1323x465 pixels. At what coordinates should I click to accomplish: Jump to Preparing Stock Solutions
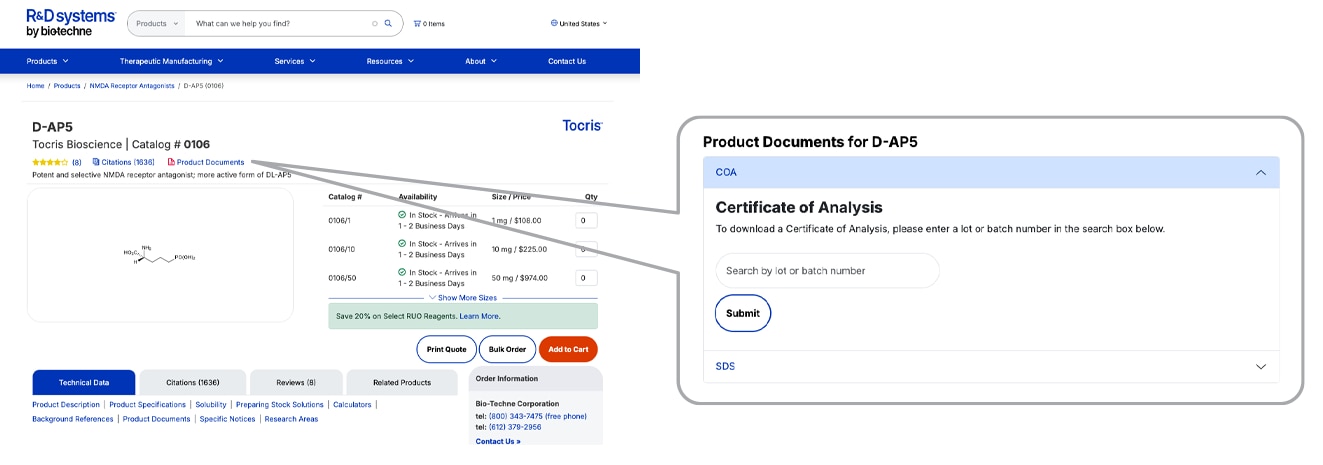tap(280, 405)
